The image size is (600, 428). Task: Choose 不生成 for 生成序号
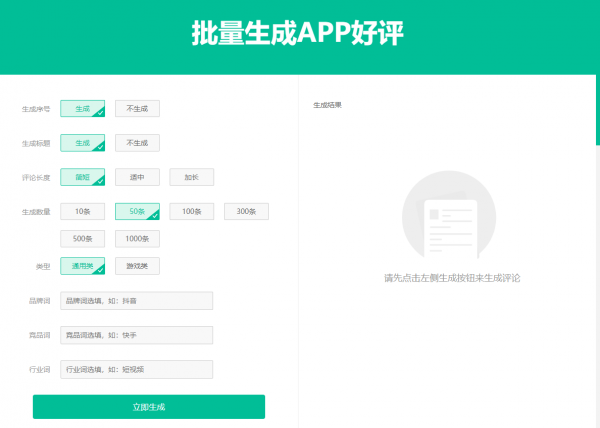point(137,109)
